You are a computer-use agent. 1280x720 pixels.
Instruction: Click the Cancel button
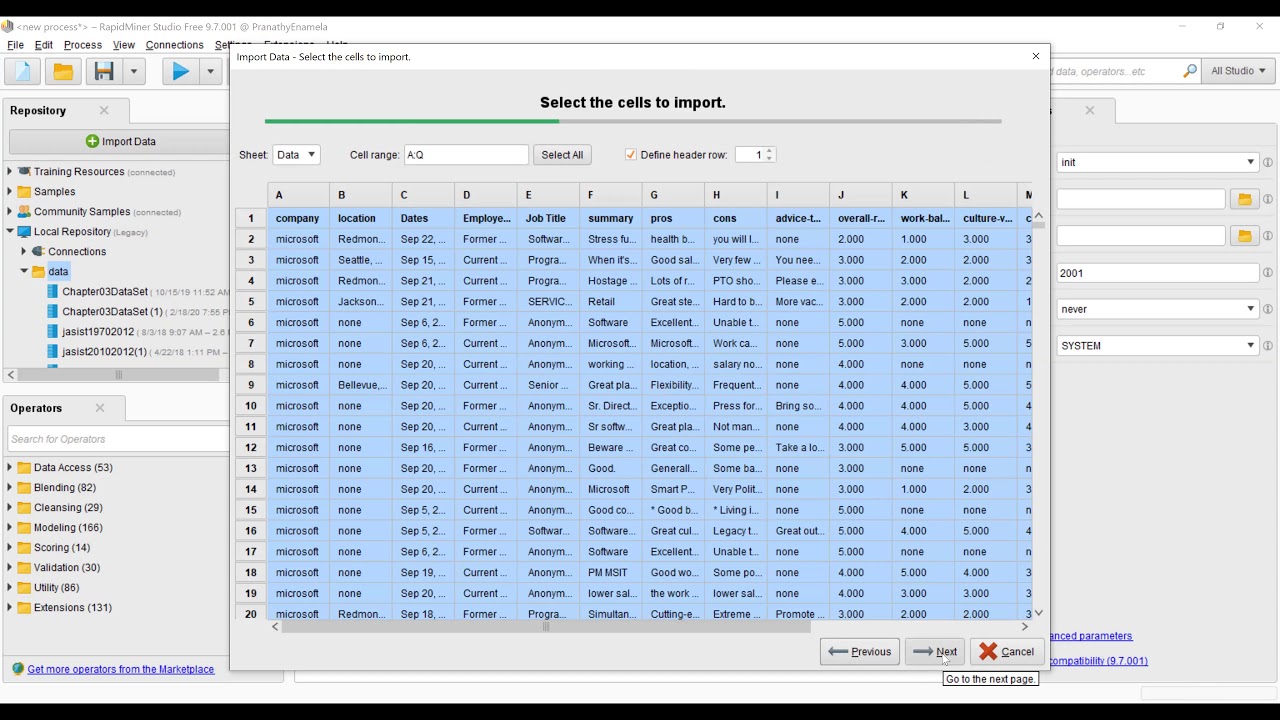1007,652
